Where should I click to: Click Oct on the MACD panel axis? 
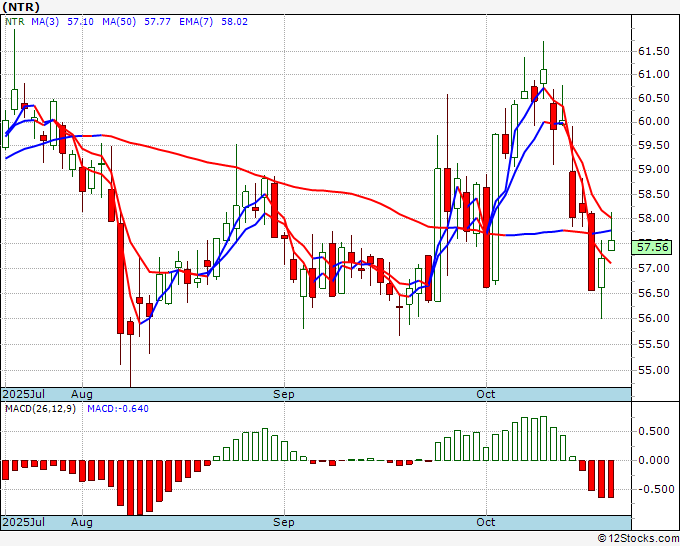point(485,522)
